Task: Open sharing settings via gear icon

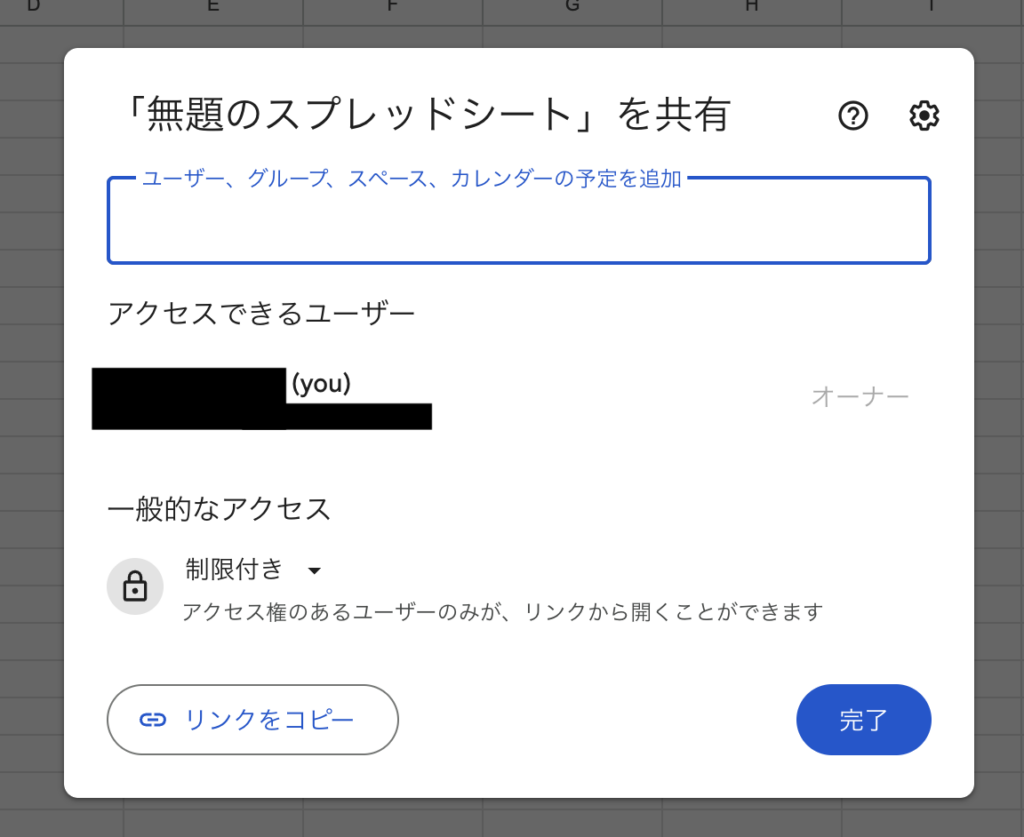Action: (924, 116)
